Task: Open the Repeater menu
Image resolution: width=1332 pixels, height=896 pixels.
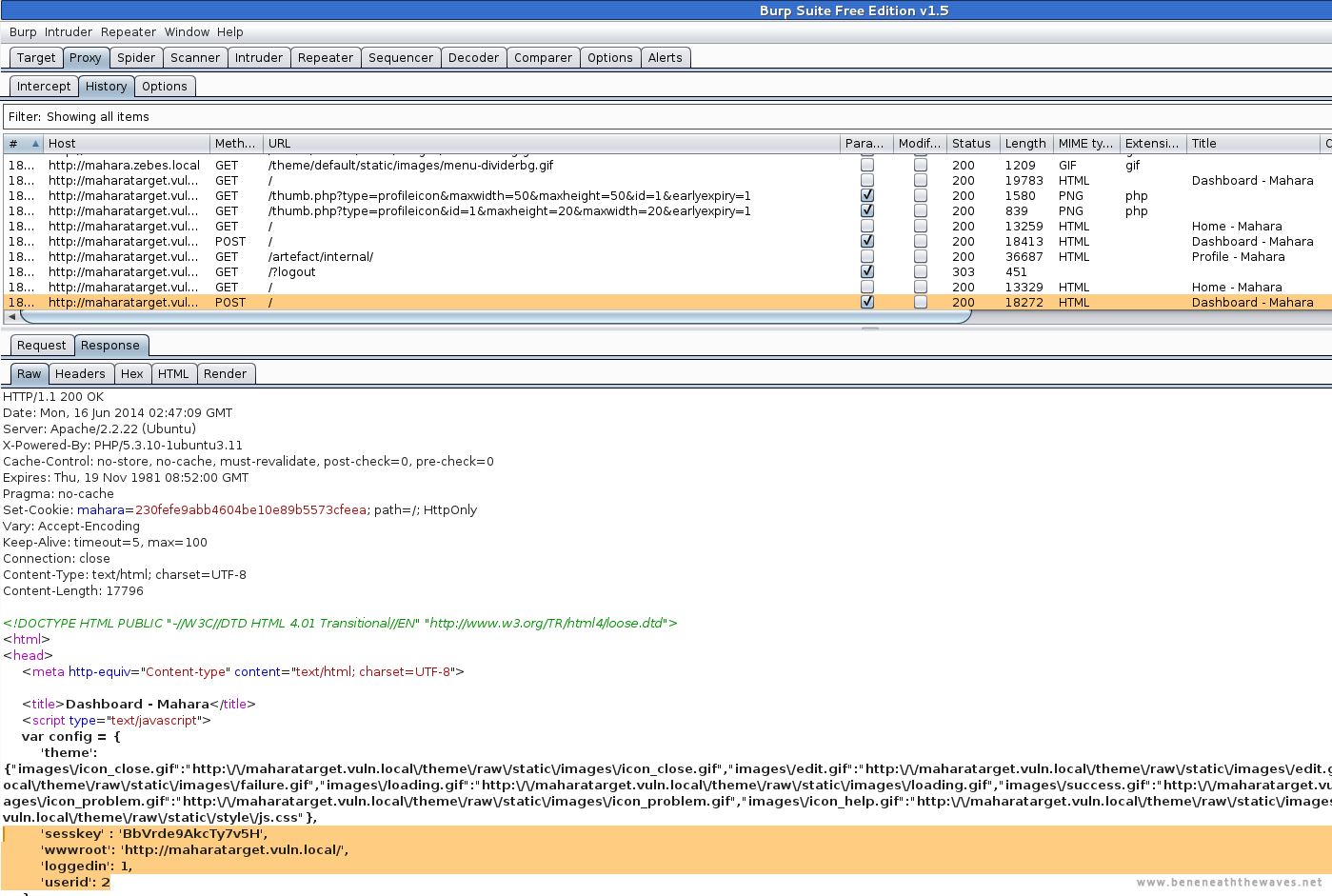Action: click(129, 31)
